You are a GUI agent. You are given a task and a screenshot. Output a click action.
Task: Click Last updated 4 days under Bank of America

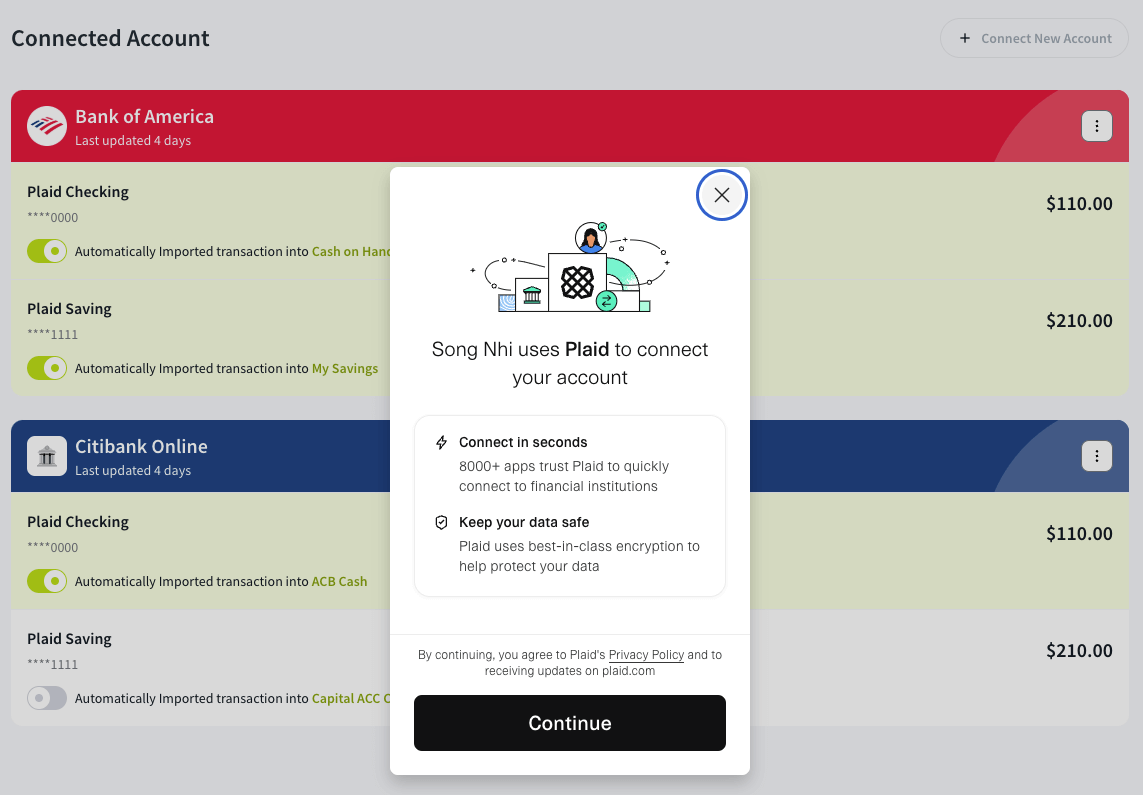click(x=133, y=141)
